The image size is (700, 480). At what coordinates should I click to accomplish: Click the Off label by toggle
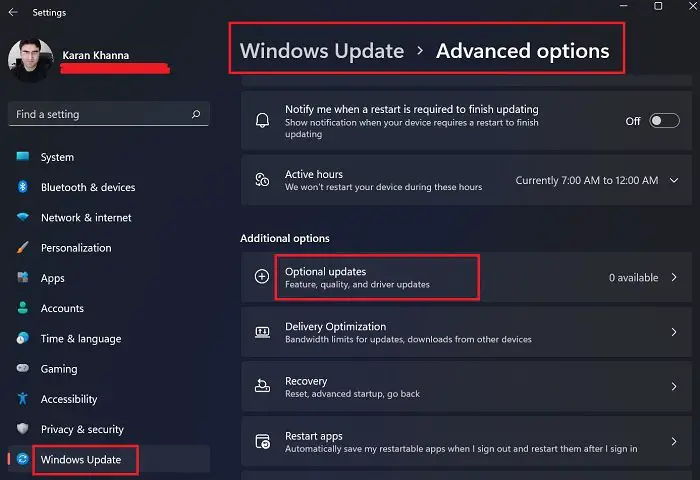click(x=633, y=121)
